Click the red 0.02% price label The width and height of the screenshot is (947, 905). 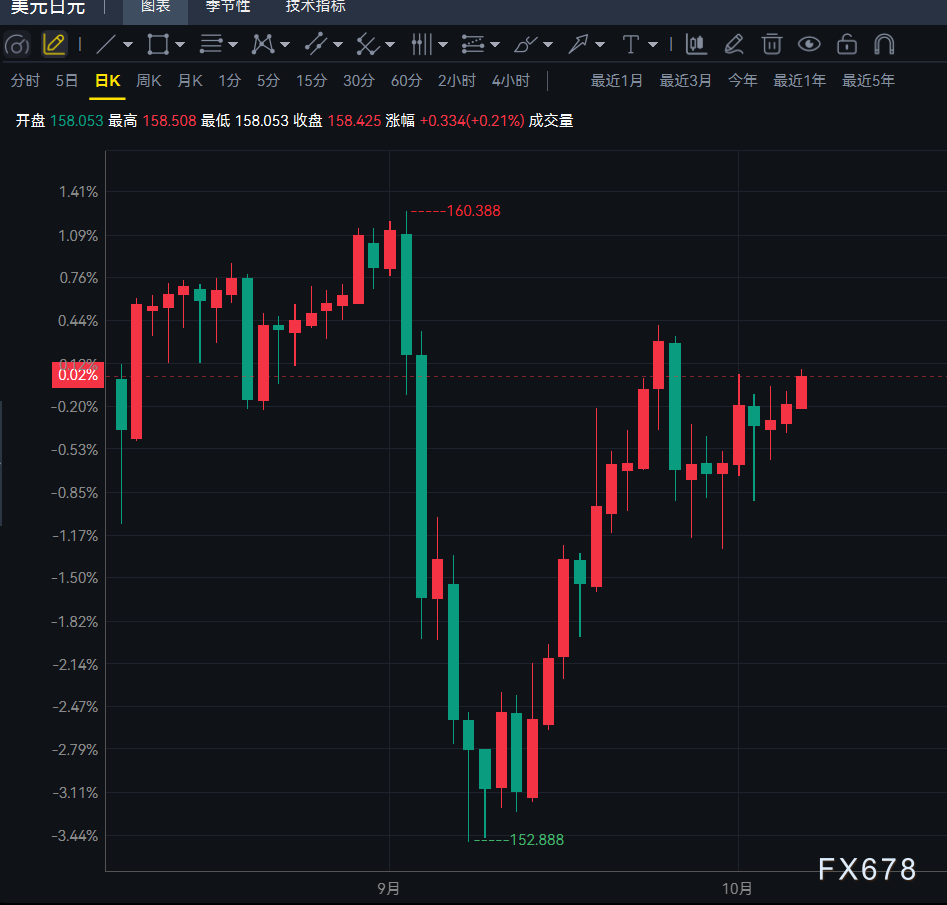pos(78,375)
